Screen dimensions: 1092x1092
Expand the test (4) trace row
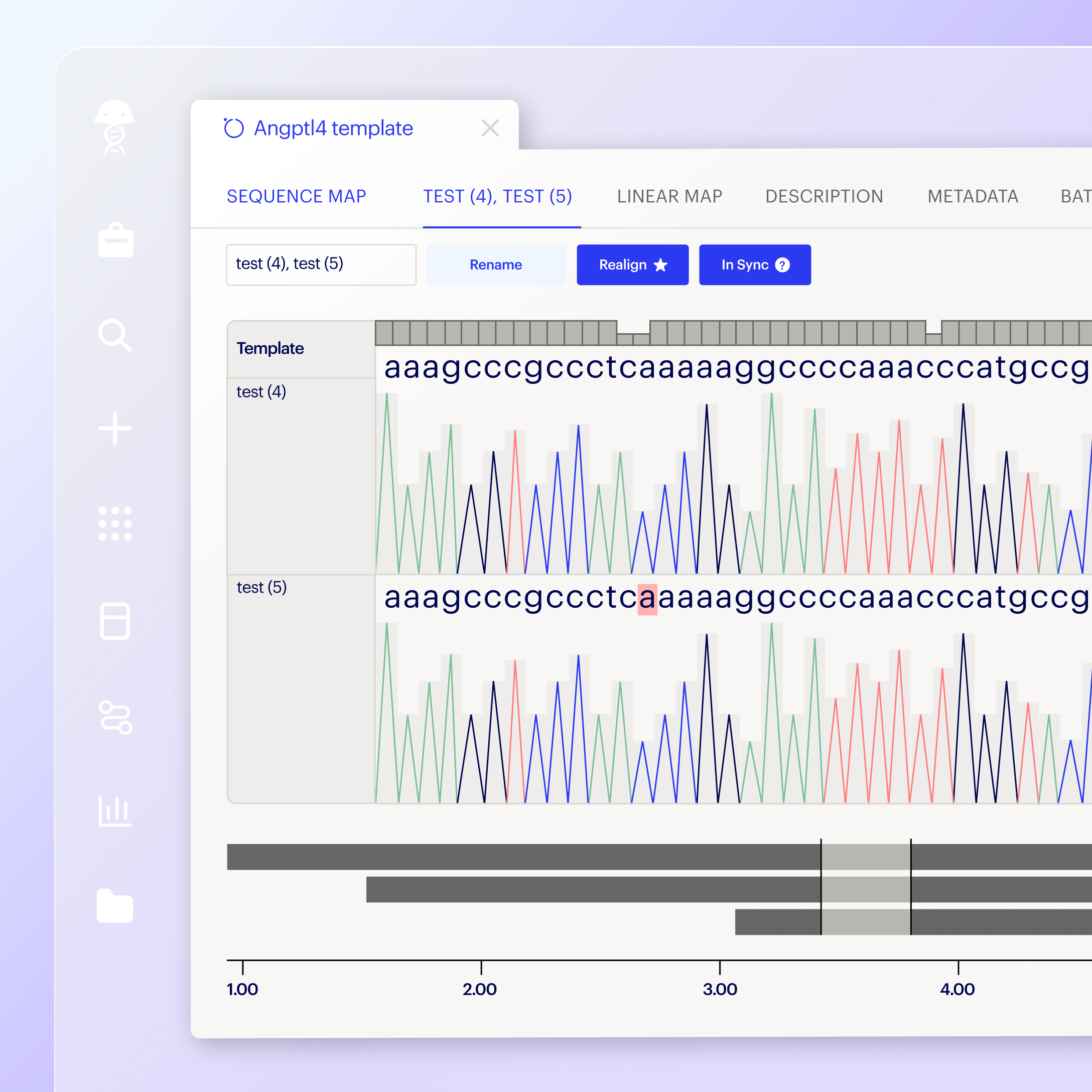[x=261, y=391]
